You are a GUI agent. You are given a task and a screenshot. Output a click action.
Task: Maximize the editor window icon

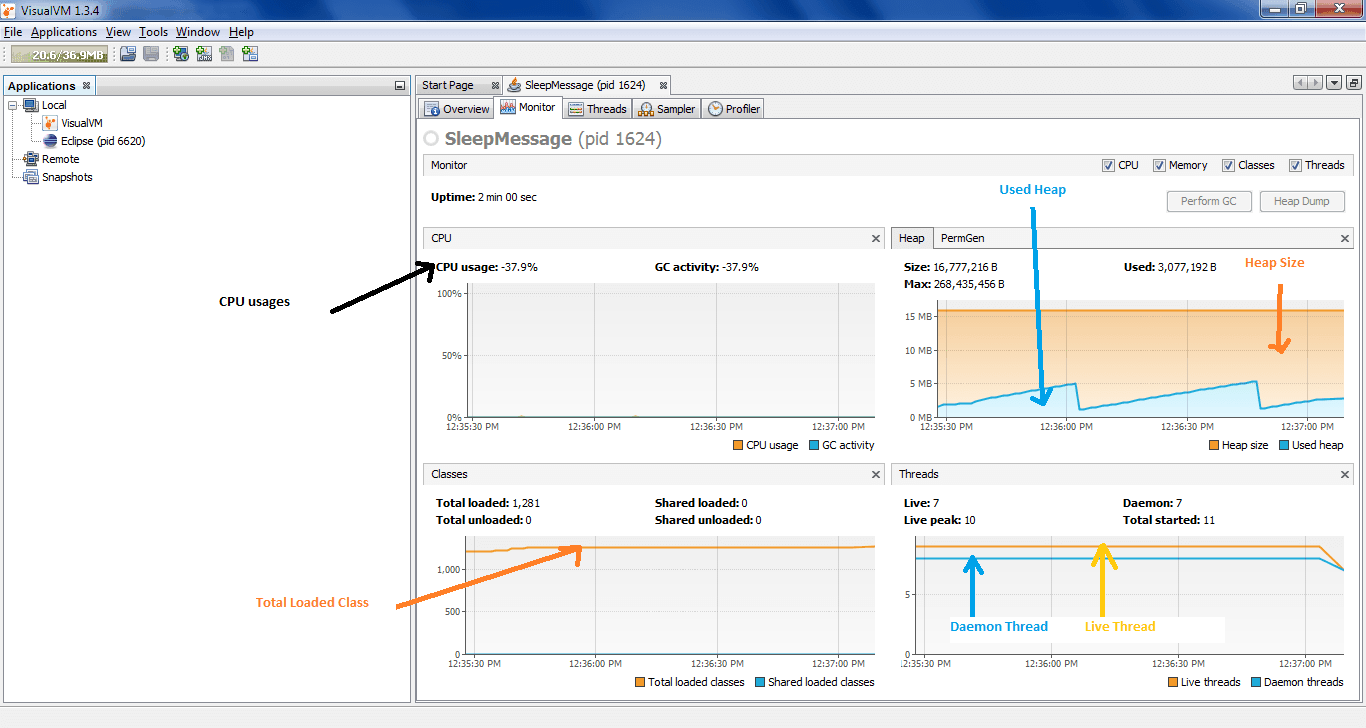click(x=1353, y=83)
